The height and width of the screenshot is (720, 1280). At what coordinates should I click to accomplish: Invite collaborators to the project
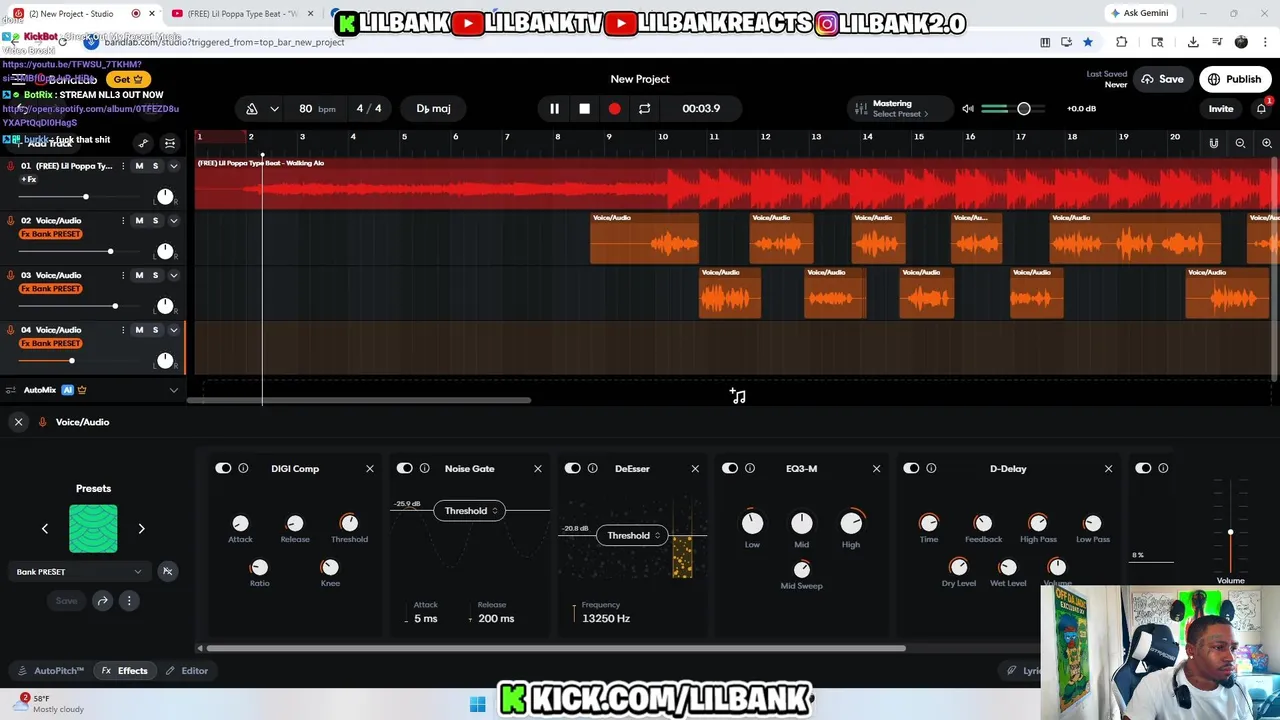tap(1221, 109)
